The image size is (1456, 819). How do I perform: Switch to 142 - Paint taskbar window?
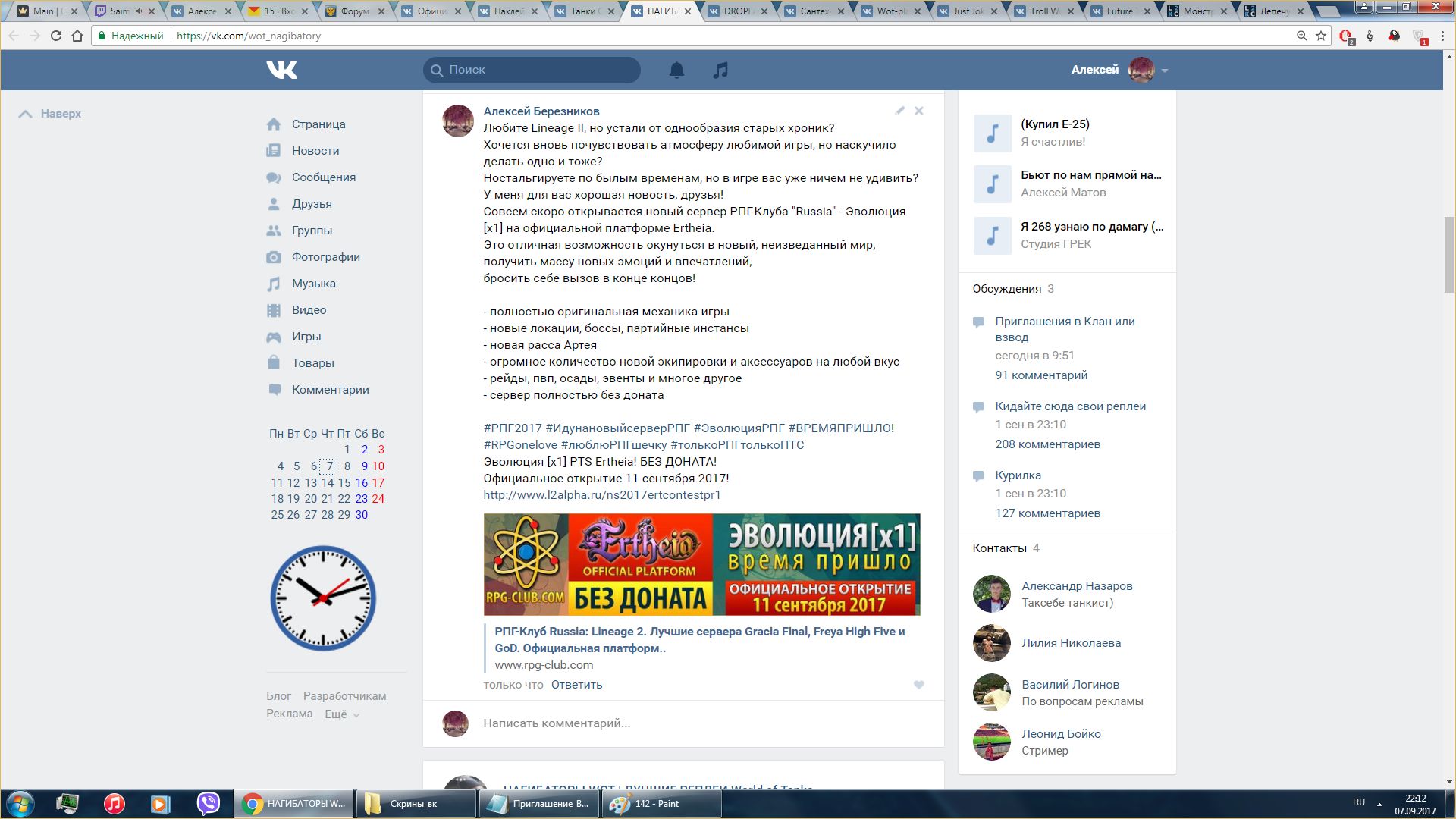coord(661,804)
